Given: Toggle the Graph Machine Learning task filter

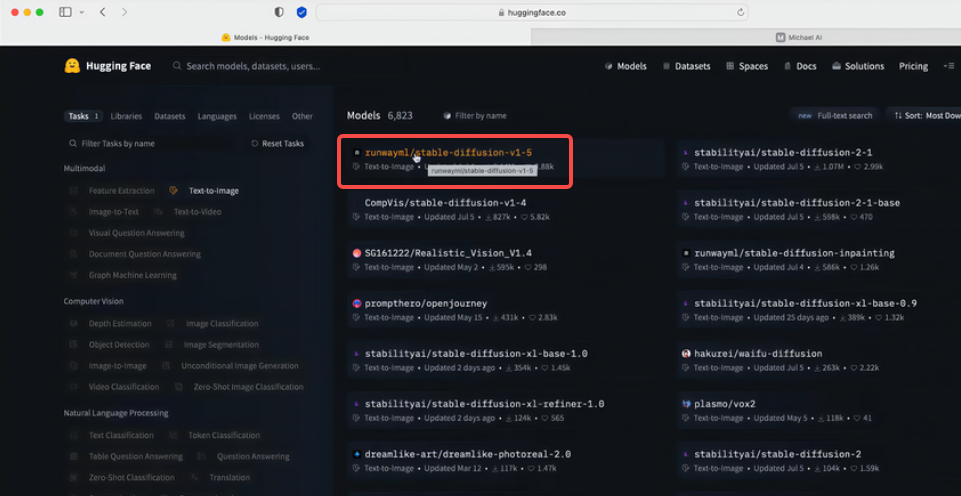Looking at the screenshot, I should click(x=123, y=275).
